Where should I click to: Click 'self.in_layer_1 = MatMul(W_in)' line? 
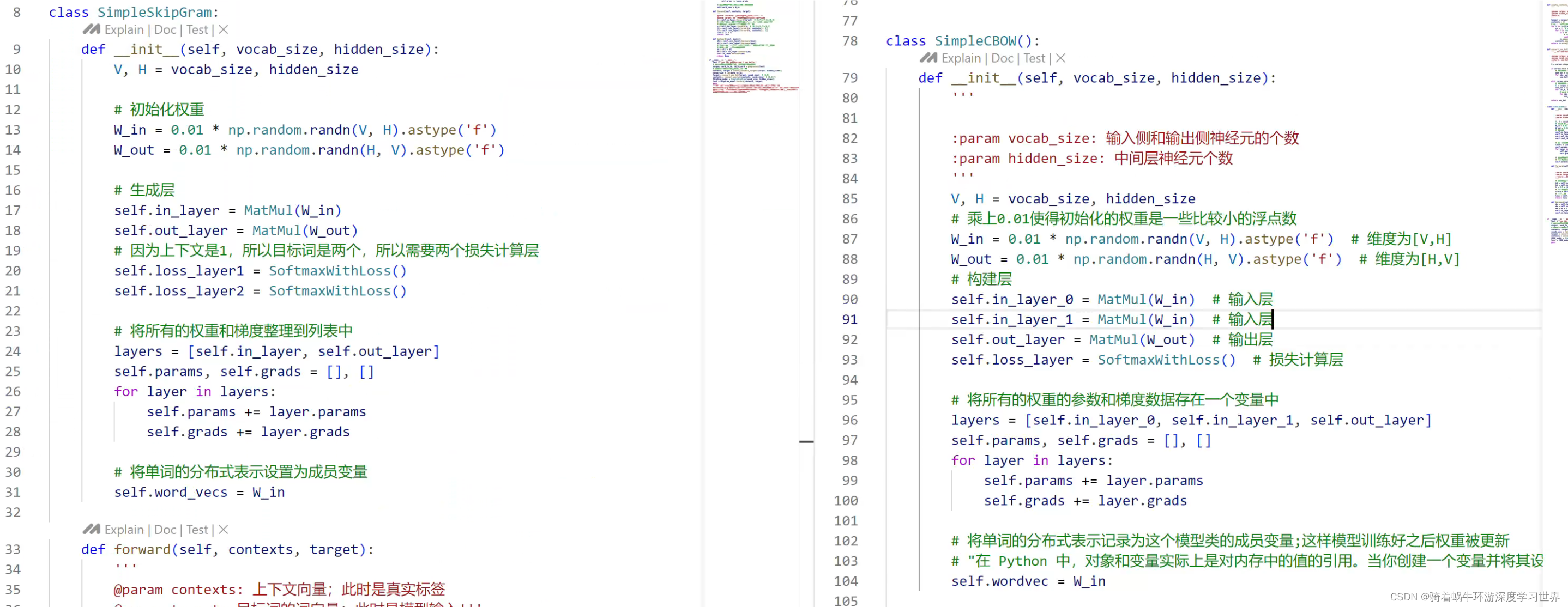click(x=1072, y=320)
